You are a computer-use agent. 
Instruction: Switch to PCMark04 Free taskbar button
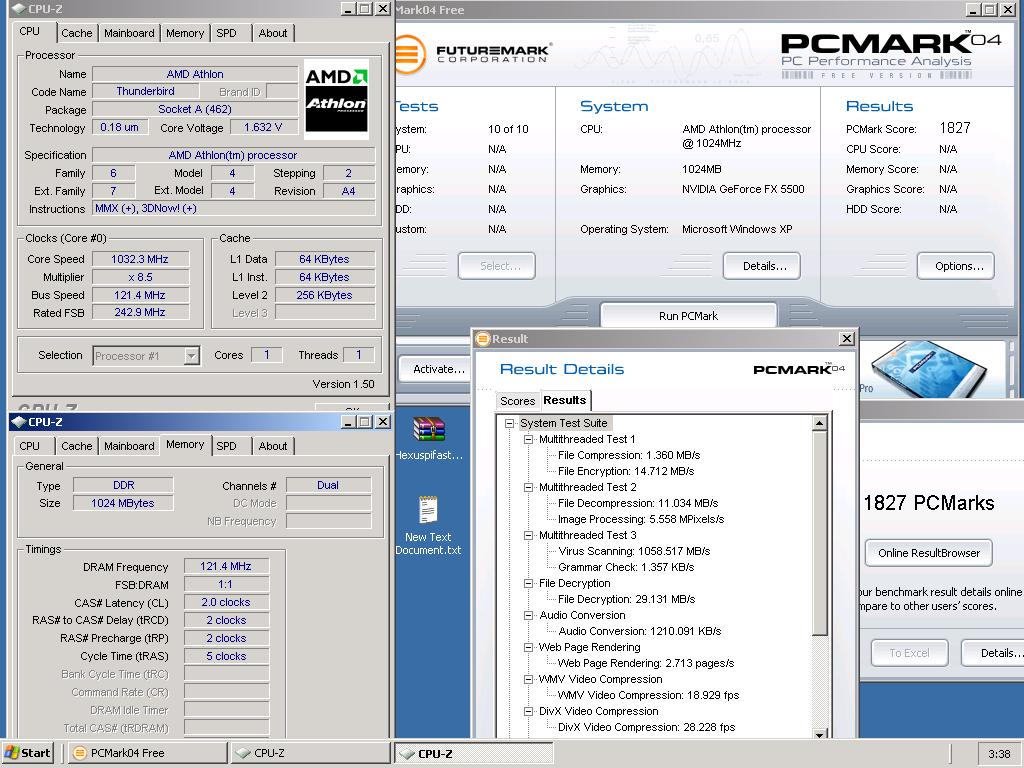click(x=146, y=753)
